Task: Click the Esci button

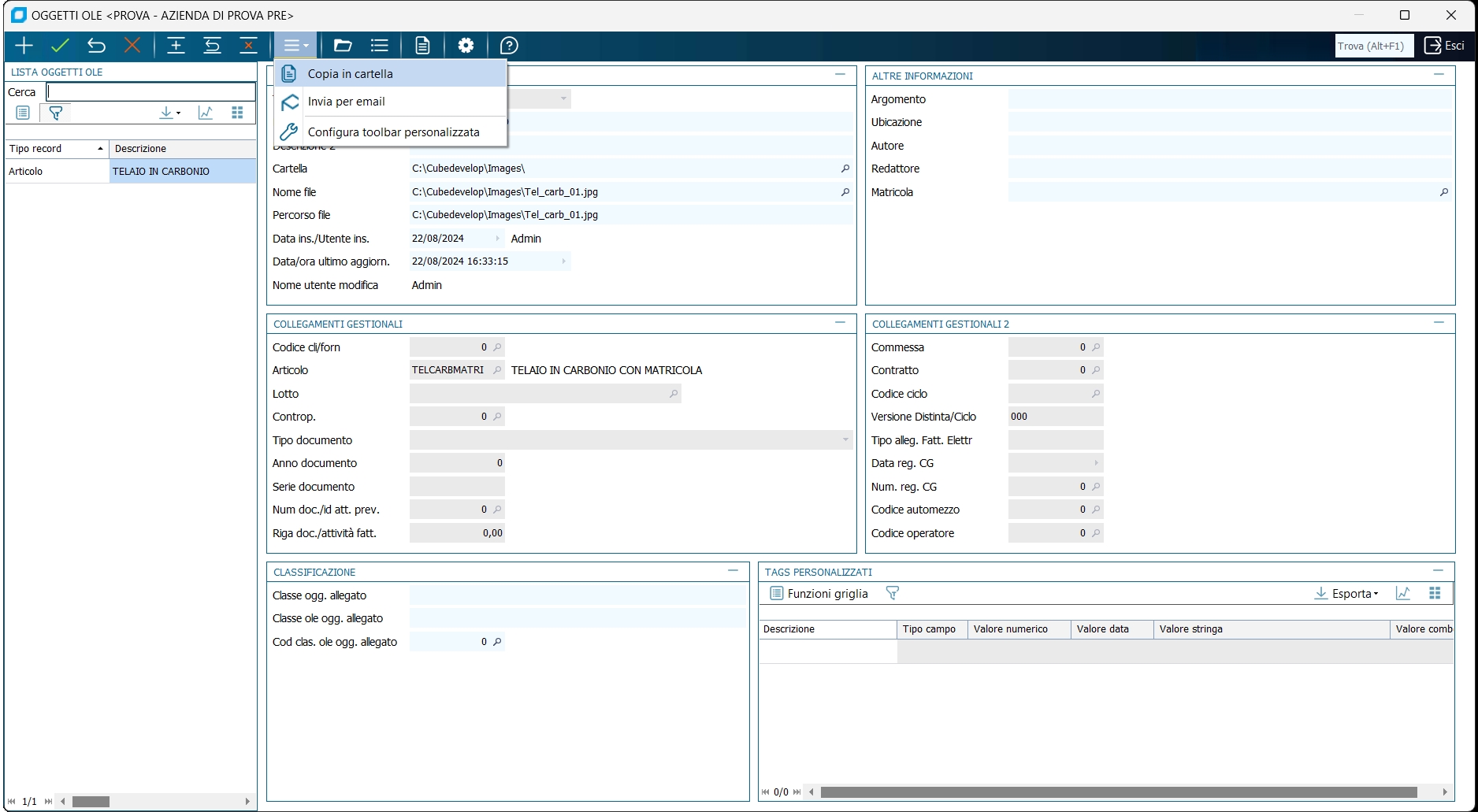Action: click(1445, 46)
